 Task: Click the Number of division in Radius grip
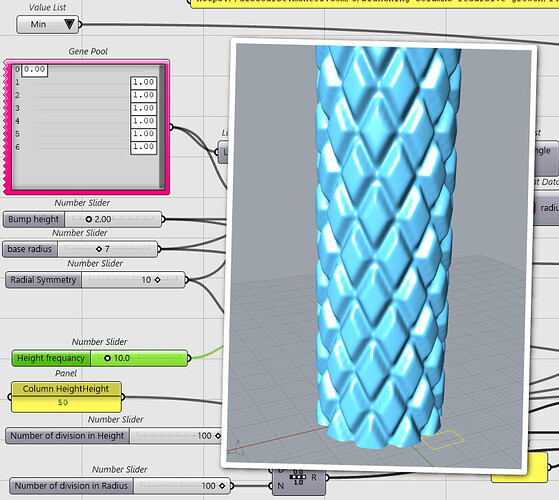pyautogui.click(x=222, y=486)
